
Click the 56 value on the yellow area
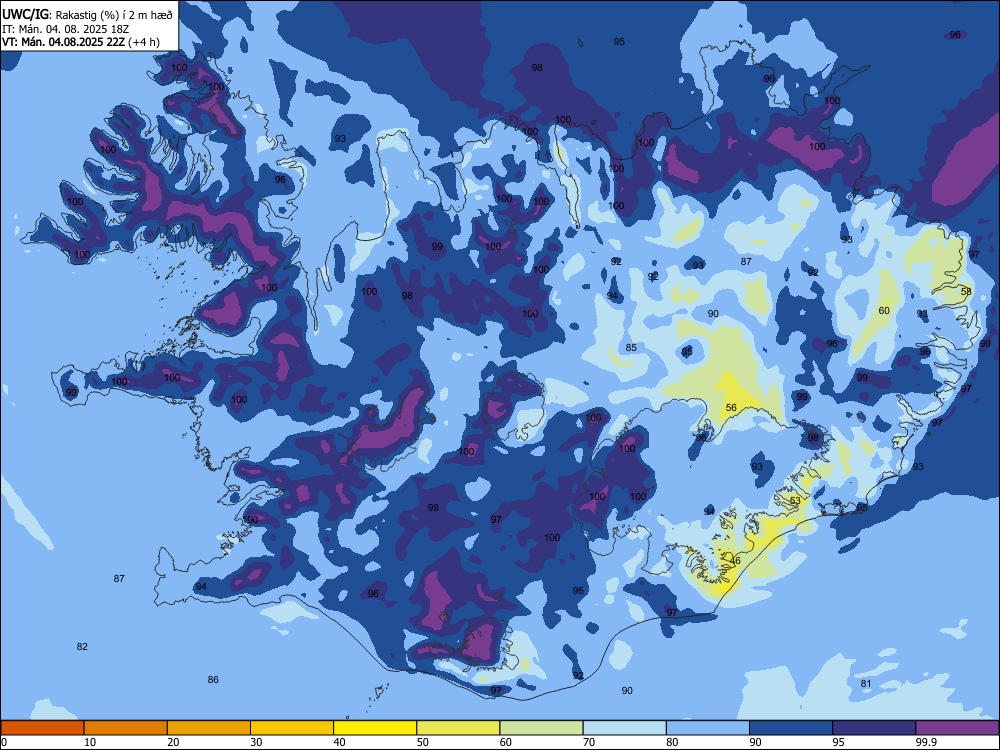click(x=731, y=407)
